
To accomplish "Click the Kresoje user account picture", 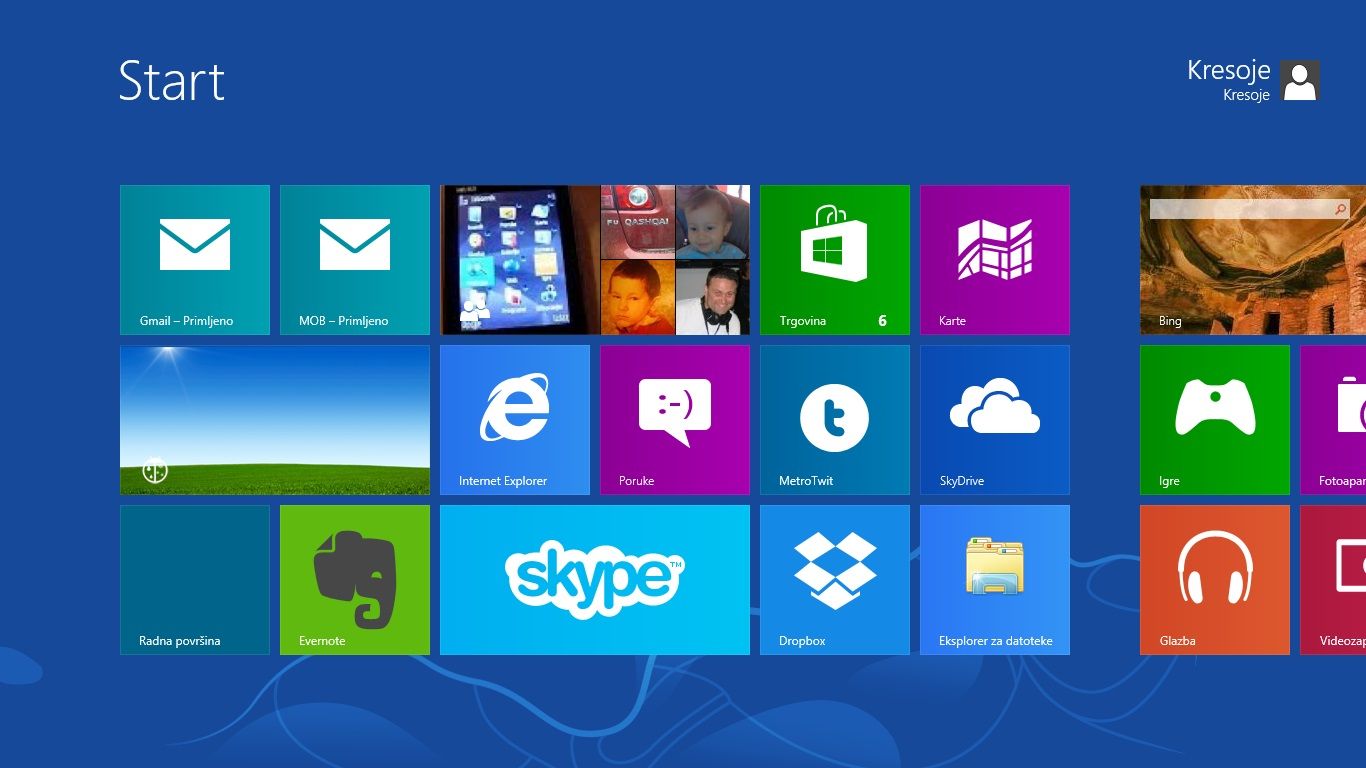I will pyautogui.click(x=1300, y=81).
